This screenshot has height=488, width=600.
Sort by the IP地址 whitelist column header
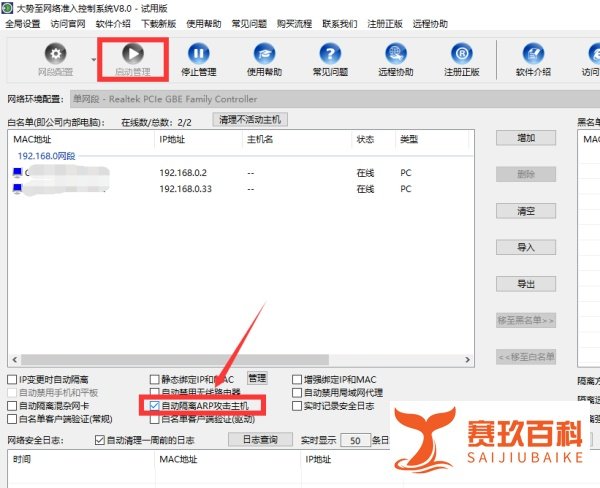point(198,139)
